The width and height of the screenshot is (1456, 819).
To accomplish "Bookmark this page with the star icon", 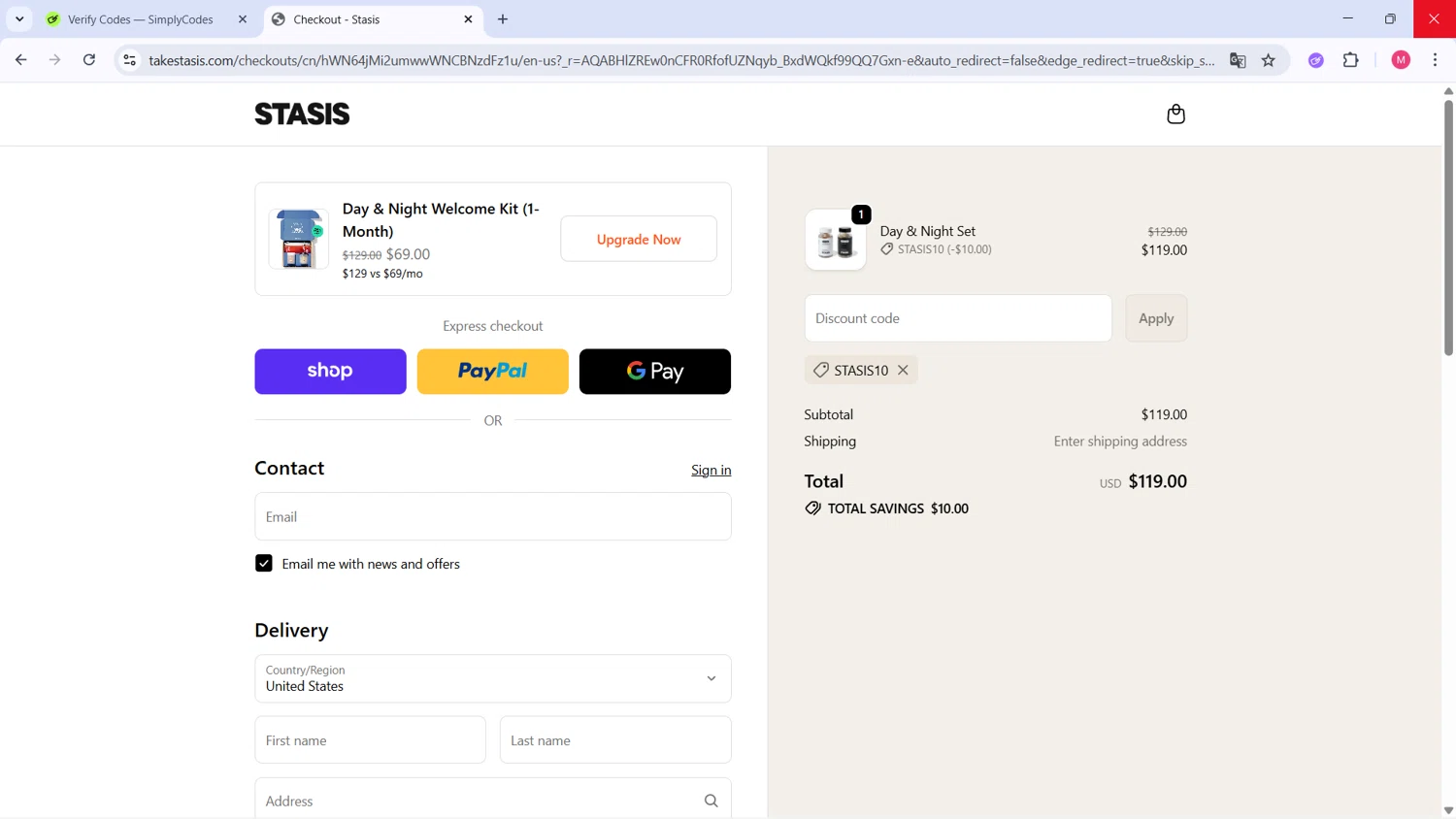I will pyautogui.click(x=1269, y=60).
